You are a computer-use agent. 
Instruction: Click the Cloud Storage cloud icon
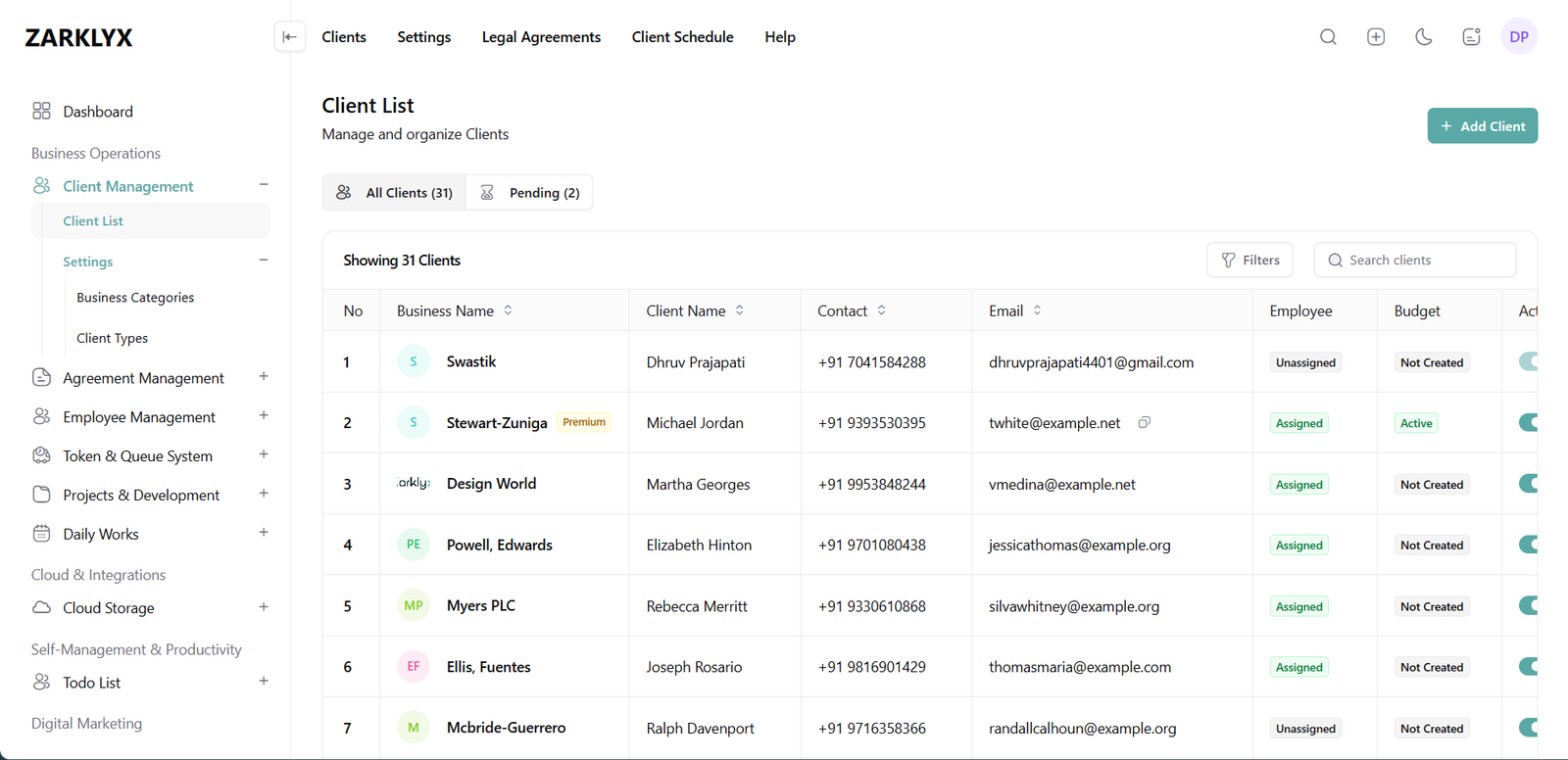point(41,607)
